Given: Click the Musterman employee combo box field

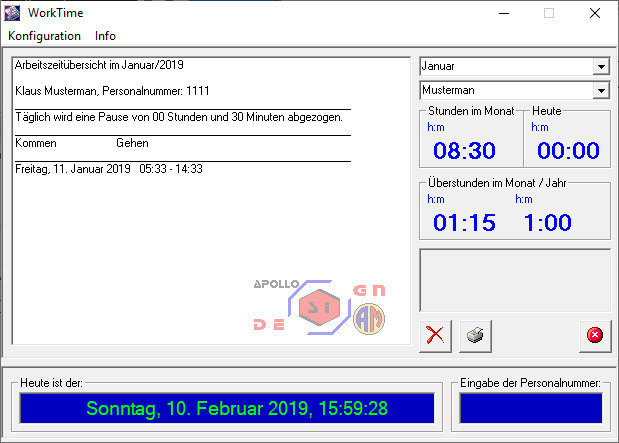Looking at the screenshot, I should (514, 90).
